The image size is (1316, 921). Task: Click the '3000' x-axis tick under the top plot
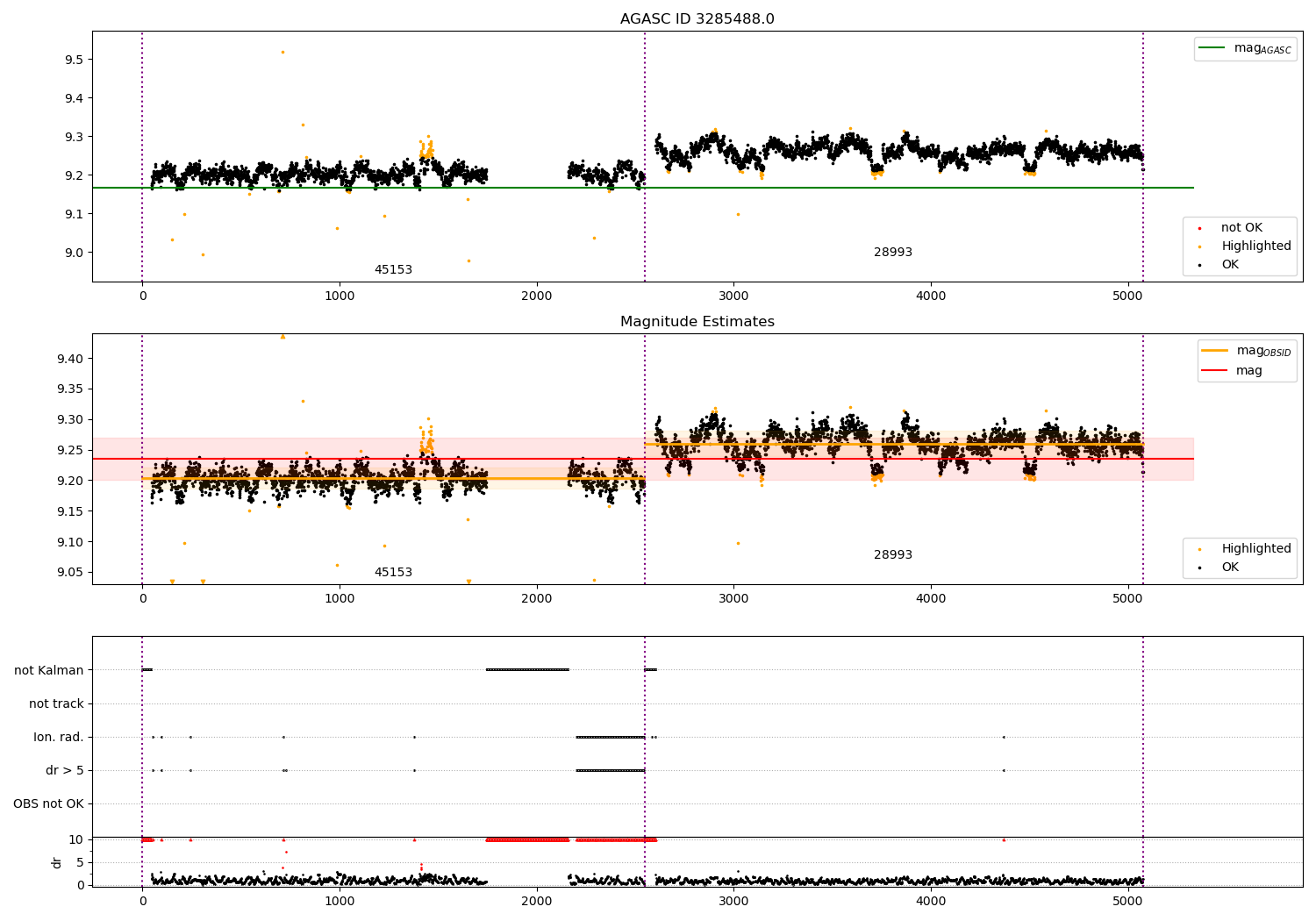733,296
